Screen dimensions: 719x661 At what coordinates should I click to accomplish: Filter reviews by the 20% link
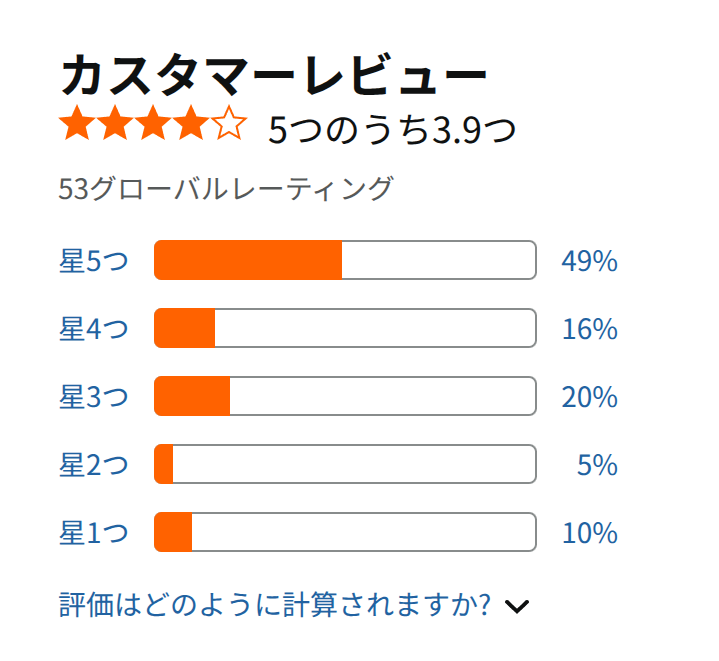click(x=590, y=396)
